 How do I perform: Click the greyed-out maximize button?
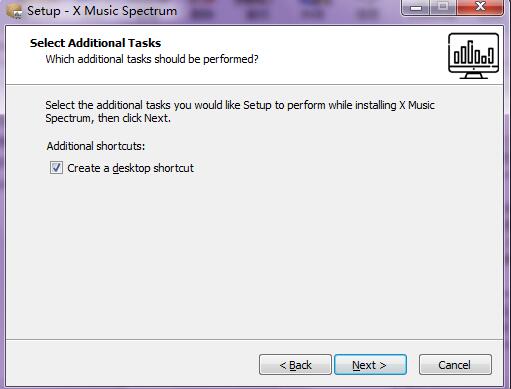pos(443,7)
